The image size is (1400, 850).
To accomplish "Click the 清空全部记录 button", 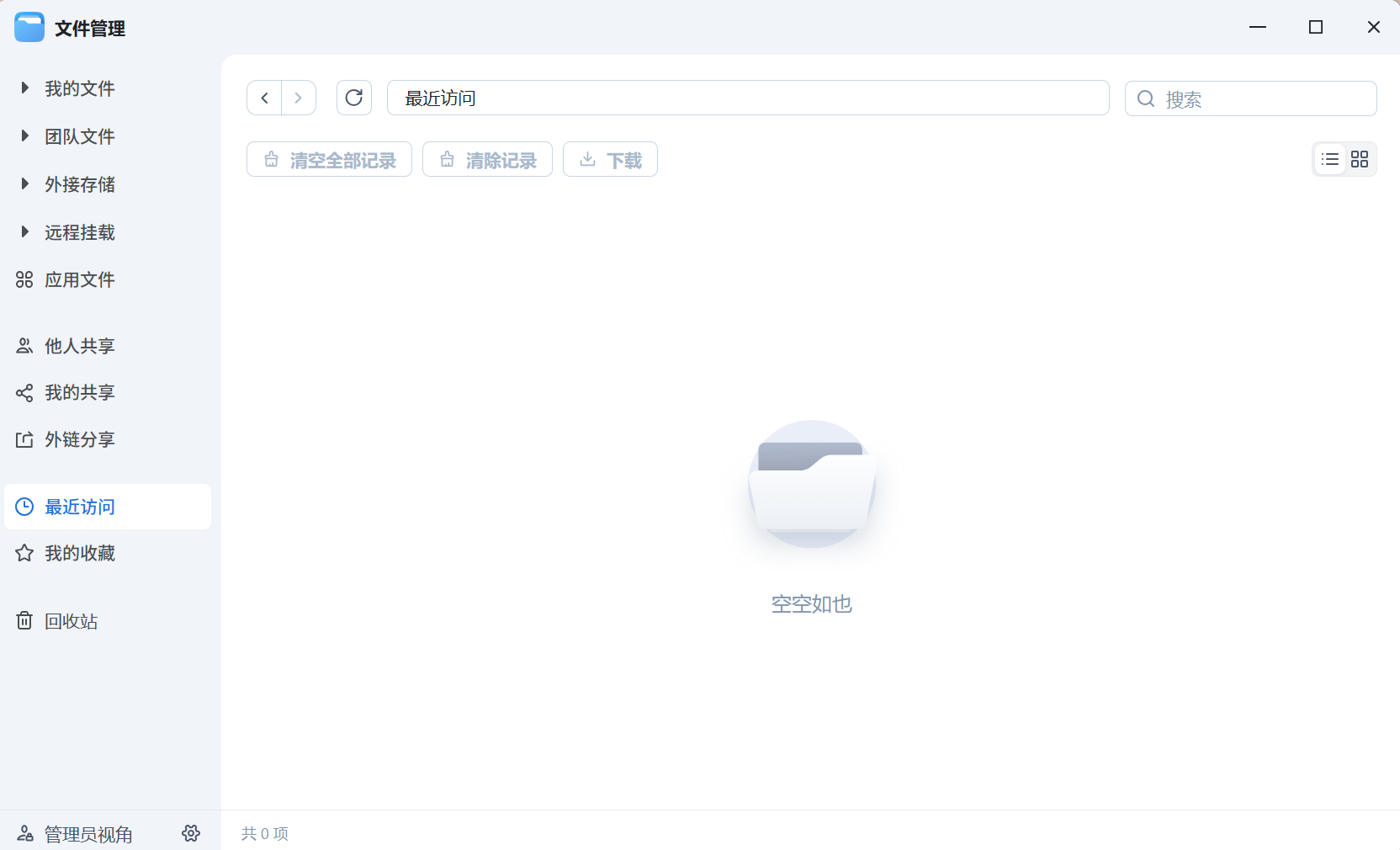I will coord(329,159).
